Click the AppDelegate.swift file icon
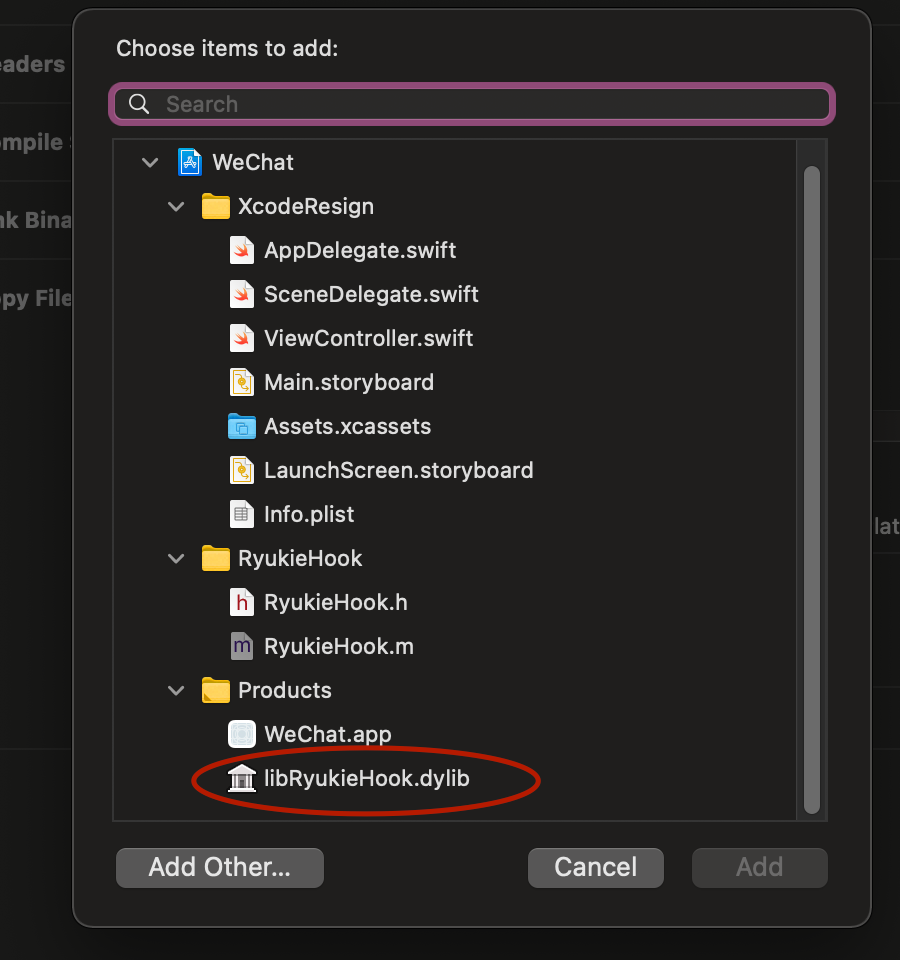 tap(242, 250)
